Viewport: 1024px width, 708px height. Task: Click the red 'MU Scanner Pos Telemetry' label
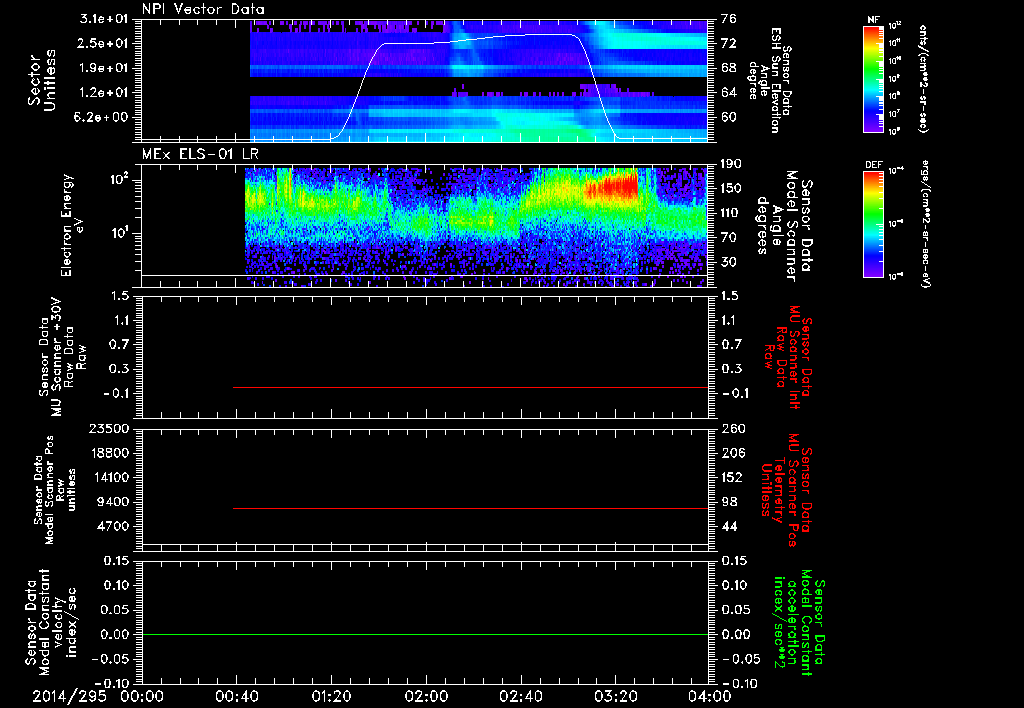[786, 489]
